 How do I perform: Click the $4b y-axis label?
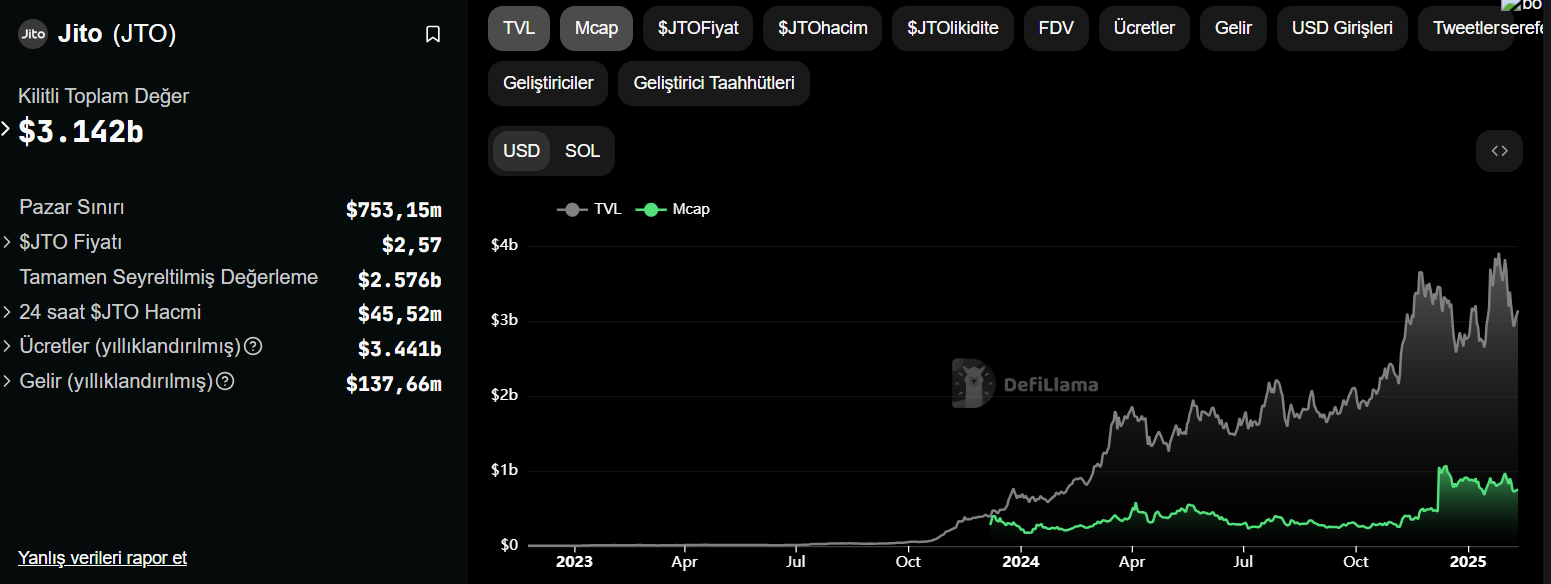tap(503, 246)
